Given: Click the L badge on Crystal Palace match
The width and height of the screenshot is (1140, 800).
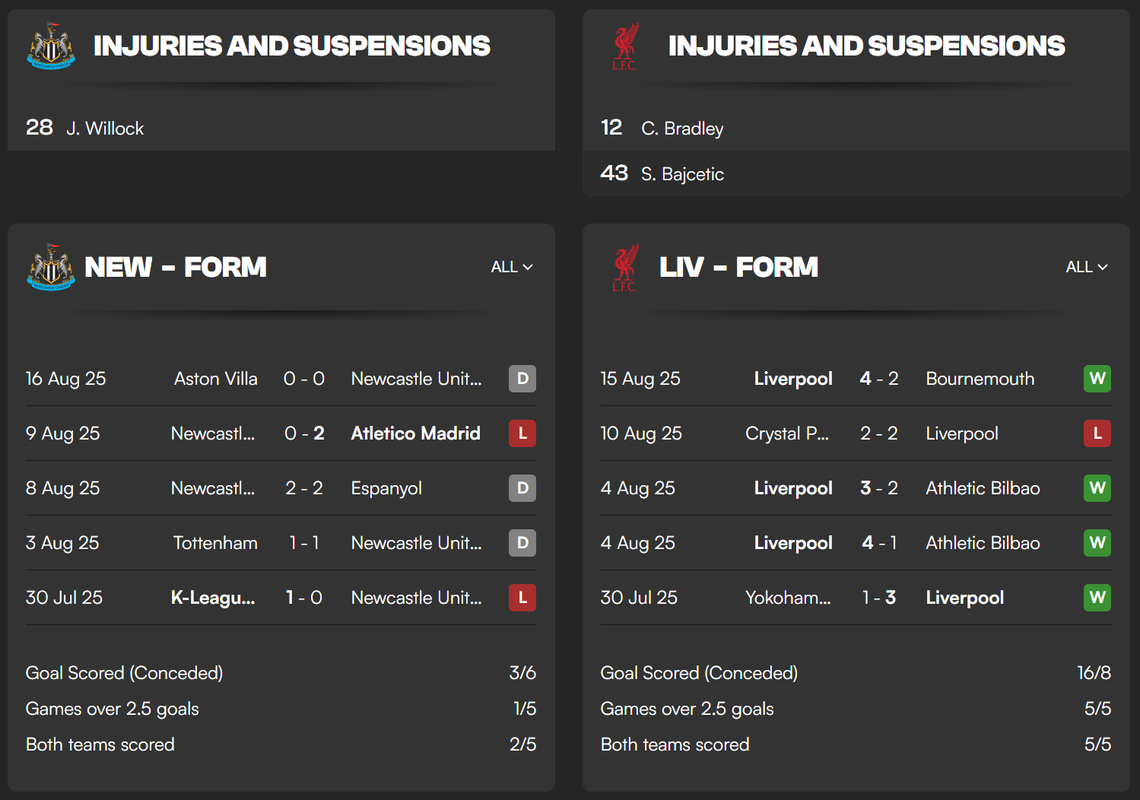Looking at the screenshot, I should (x=1097, y=433).
